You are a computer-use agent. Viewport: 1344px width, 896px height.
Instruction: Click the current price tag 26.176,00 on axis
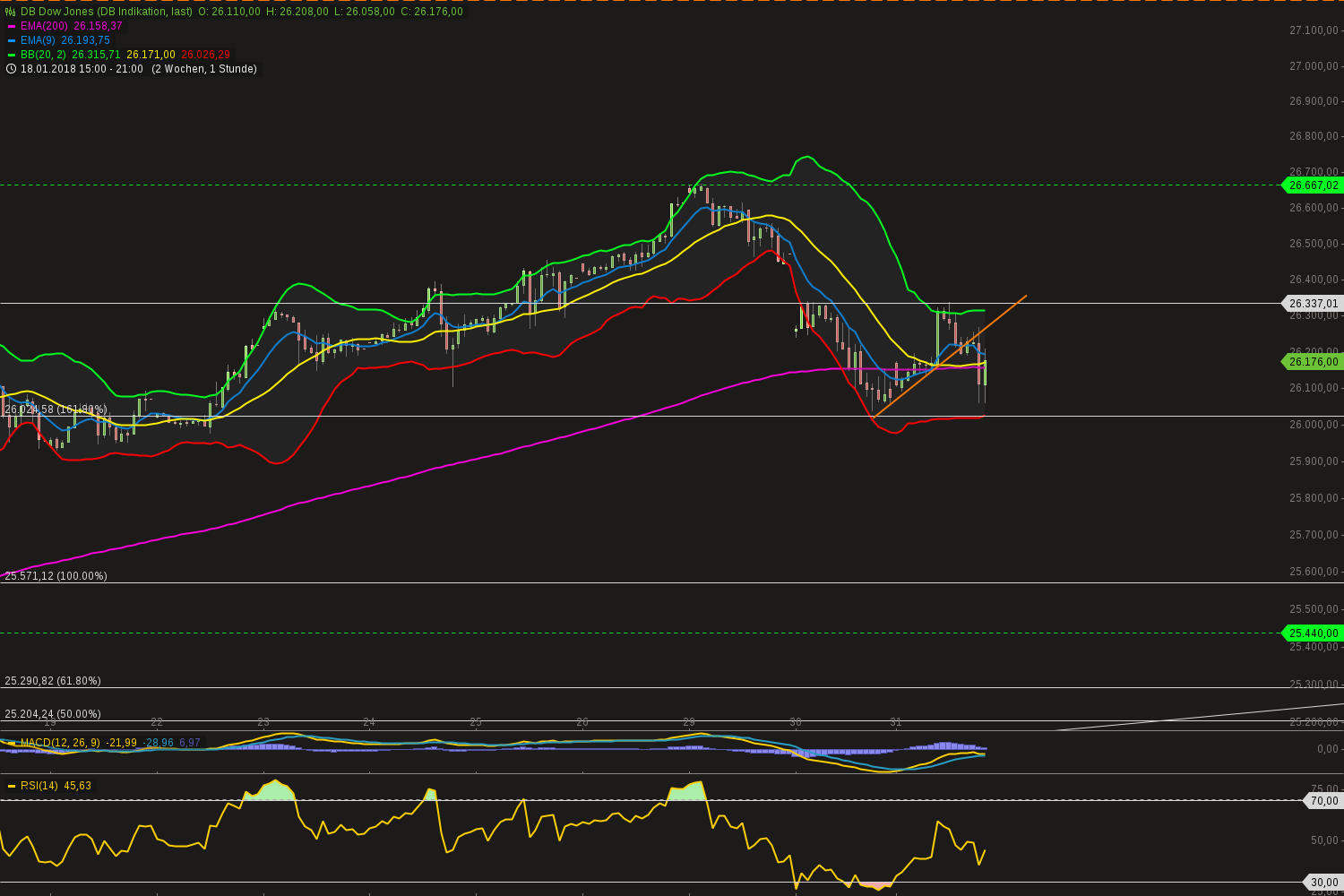click(1313, 362)
